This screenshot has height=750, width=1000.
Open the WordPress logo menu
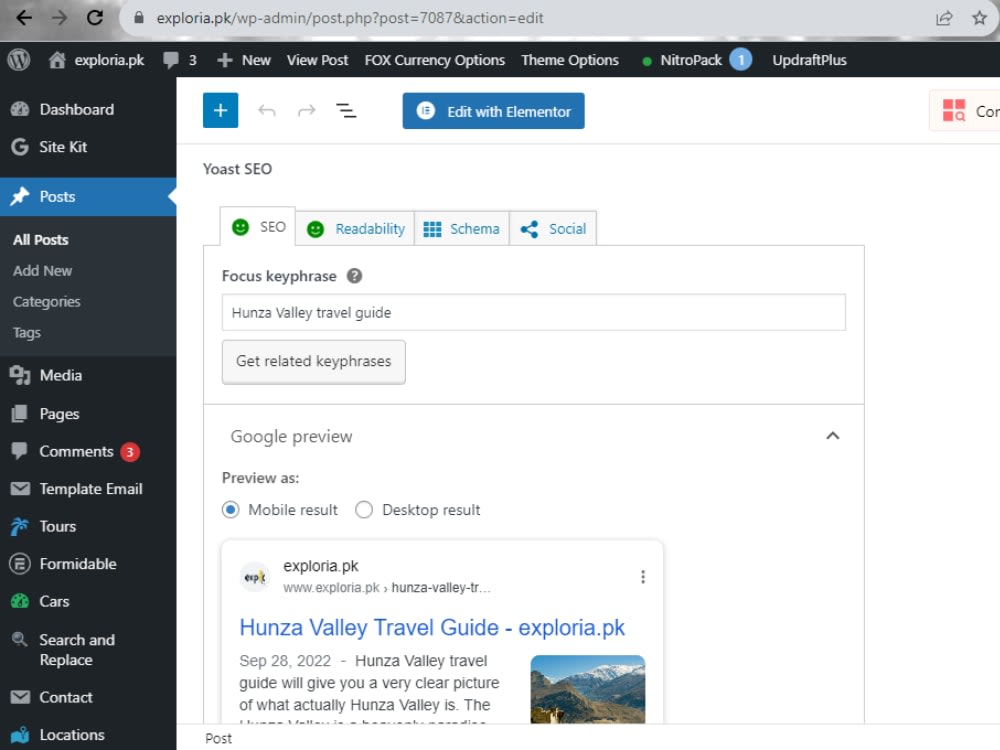tap(19, 60)
